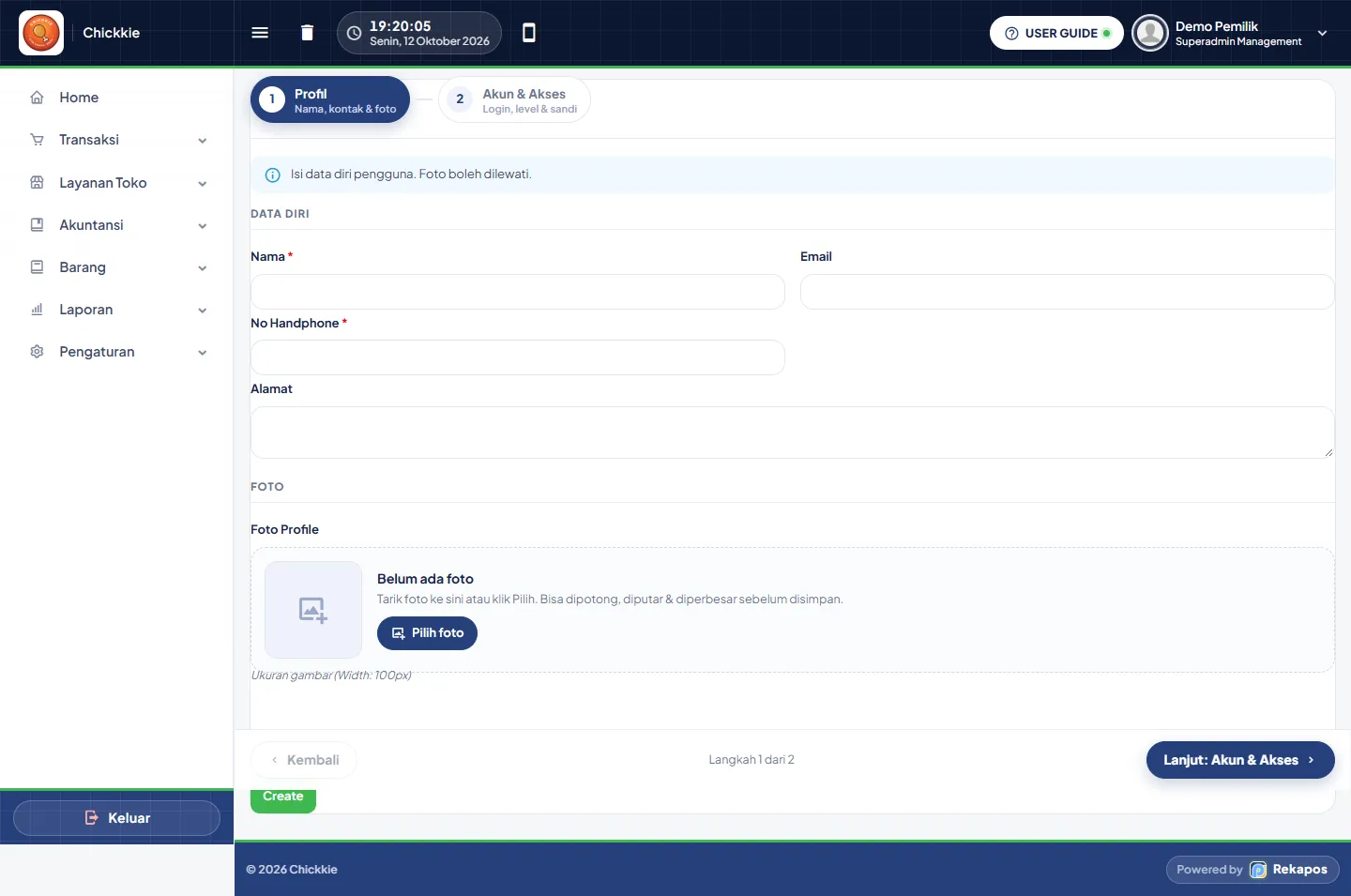Toggle the hamburger sidebar menu icon

click(x=260, y=33)
